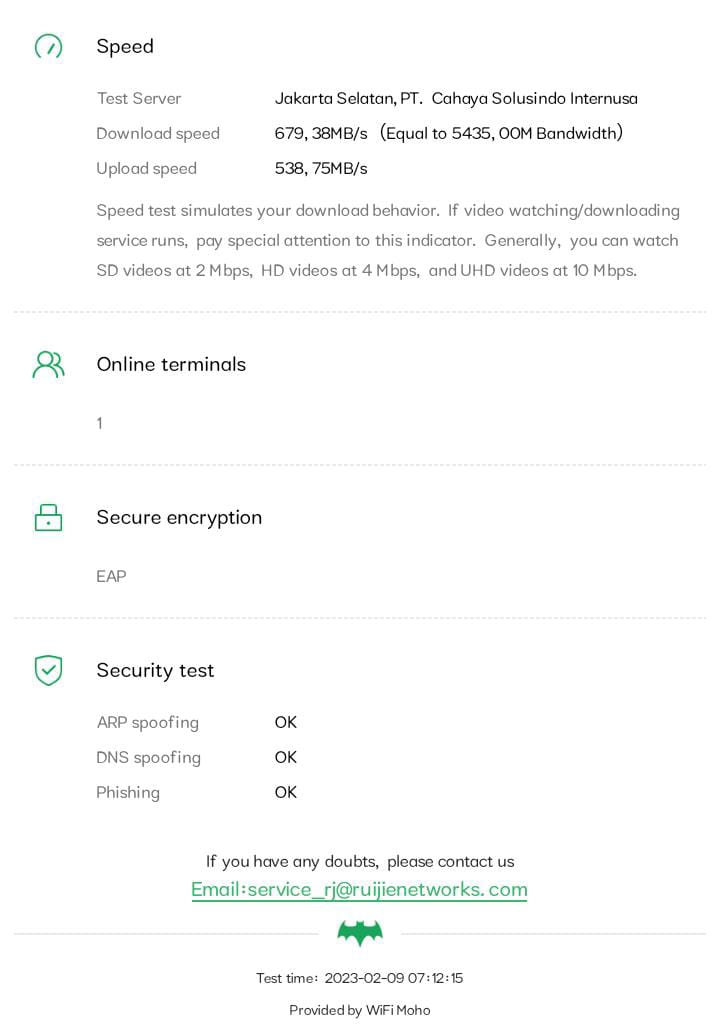
Task: Click the Provided by WiFi Moho text
Action: [x=360, y=1010]
